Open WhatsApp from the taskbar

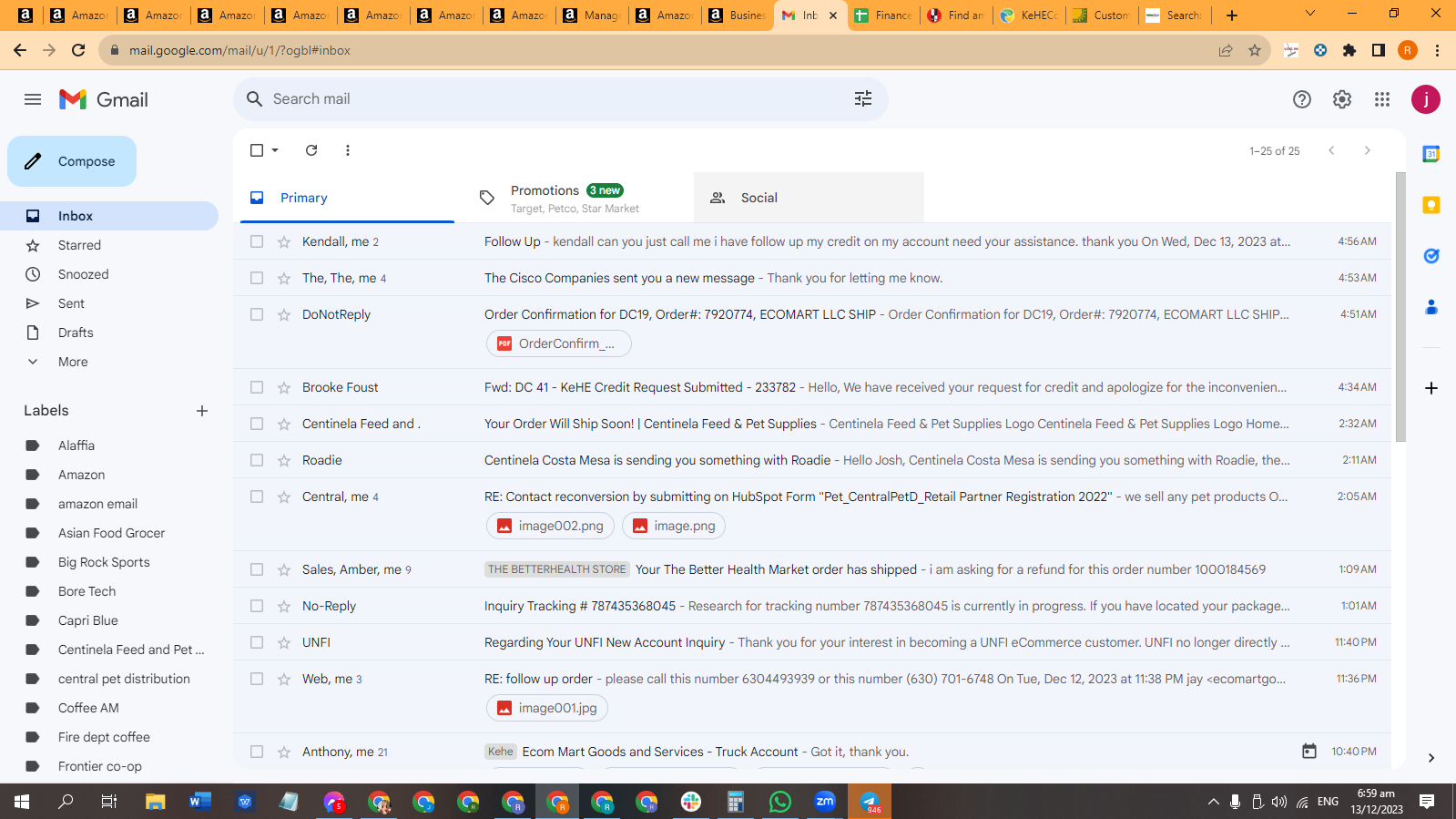pyautogui.click(x=780, y=802)
